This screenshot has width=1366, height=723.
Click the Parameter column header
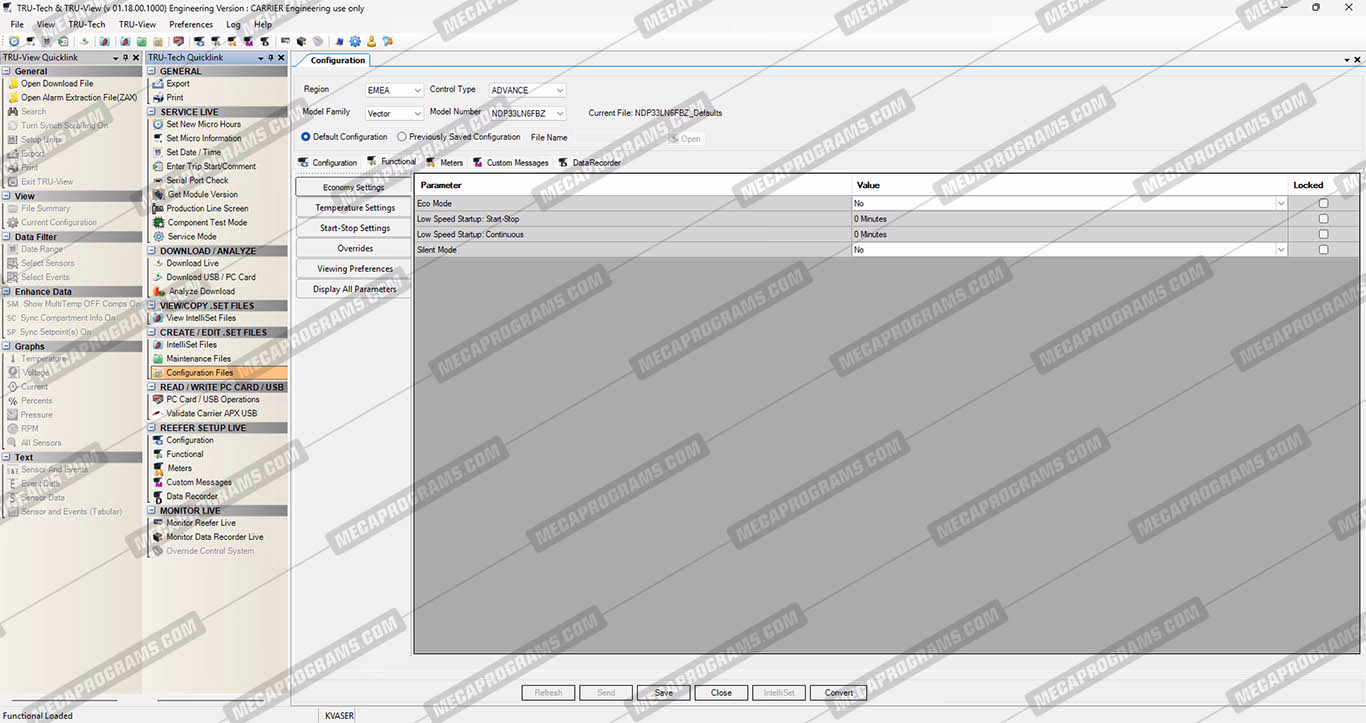coord(634,185)
